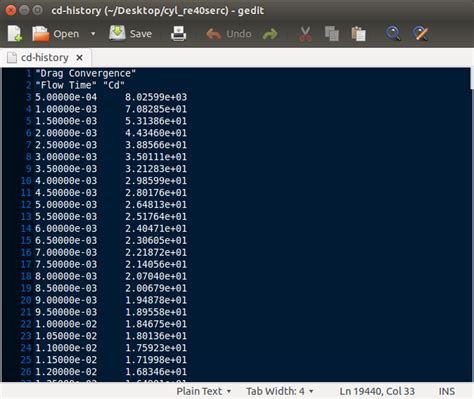The width and height of the screenshot is (474, 399).
Task: Expand the Open recent files arrow
Action: coord(93,34)
